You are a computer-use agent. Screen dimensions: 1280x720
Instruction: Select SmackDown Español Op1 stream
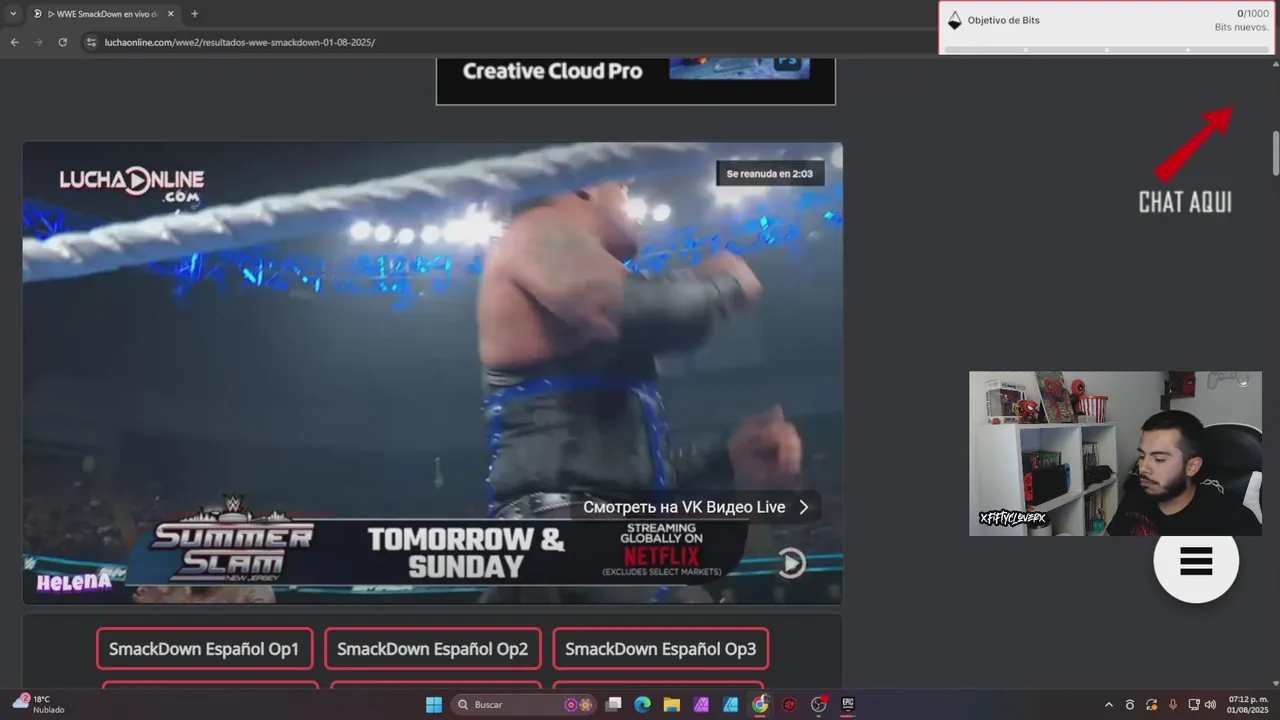click(x=204, y=649)
